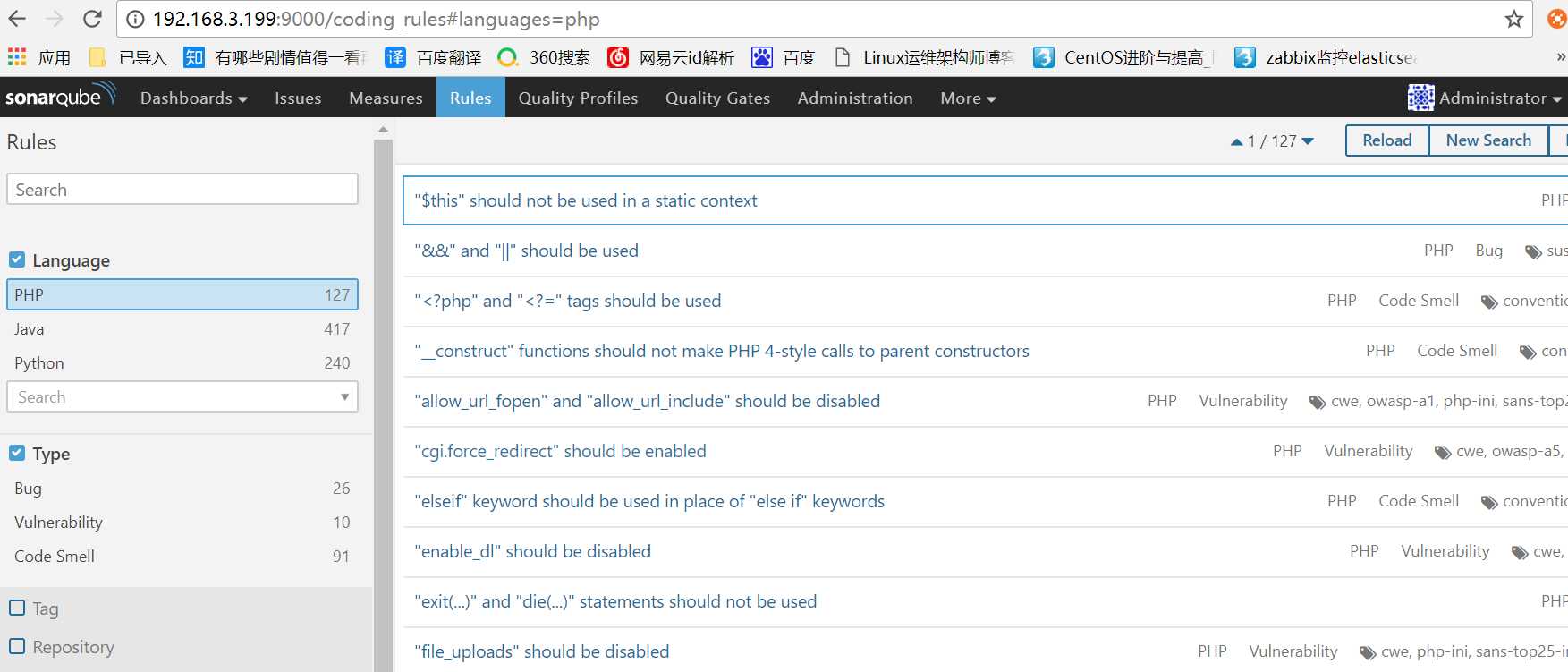Open the 360搜索 bookmark
The width and height of the screenshot is (1568, 672).
pos(544,57)
